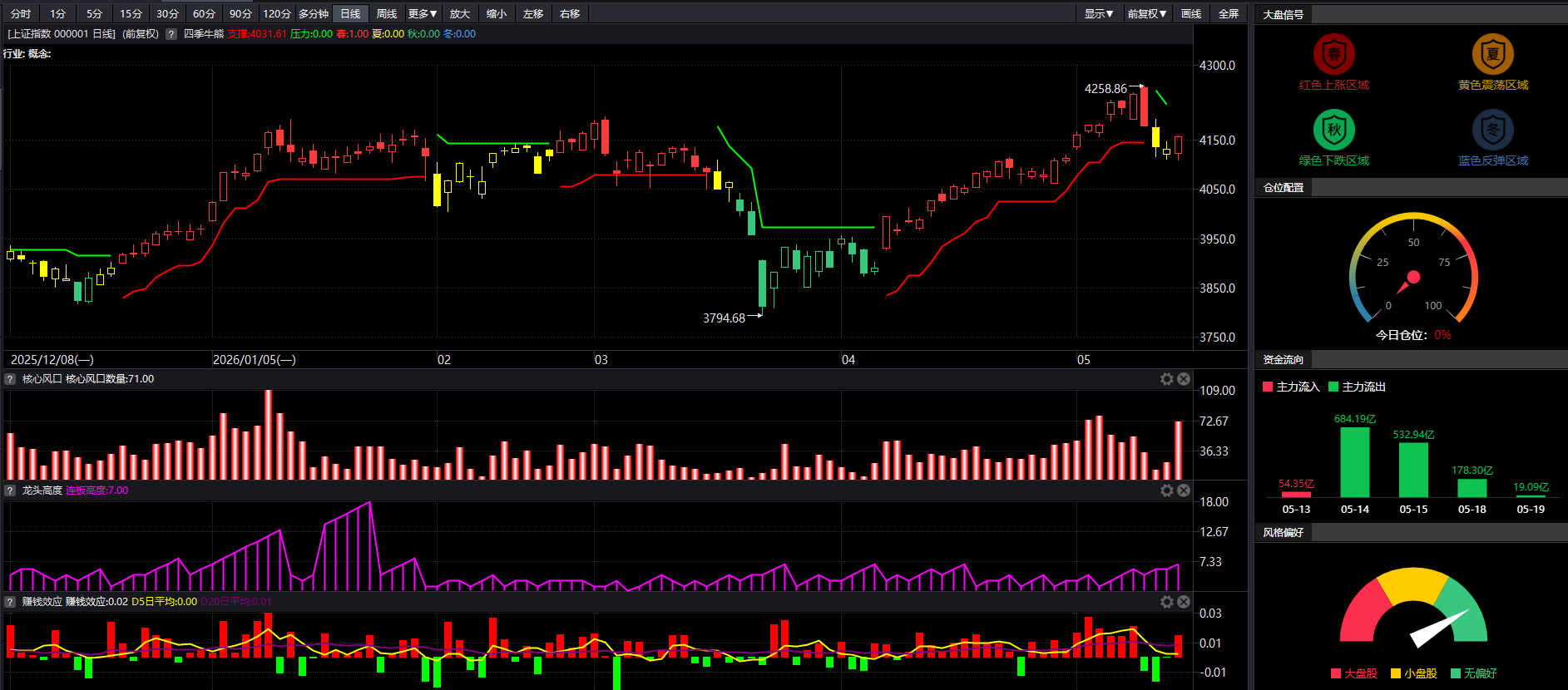Image resolution: width=1568 pixels, height=690 pixels.
Task: Click 小盘股 yellow legend swatch
Action: [1396, 673]
